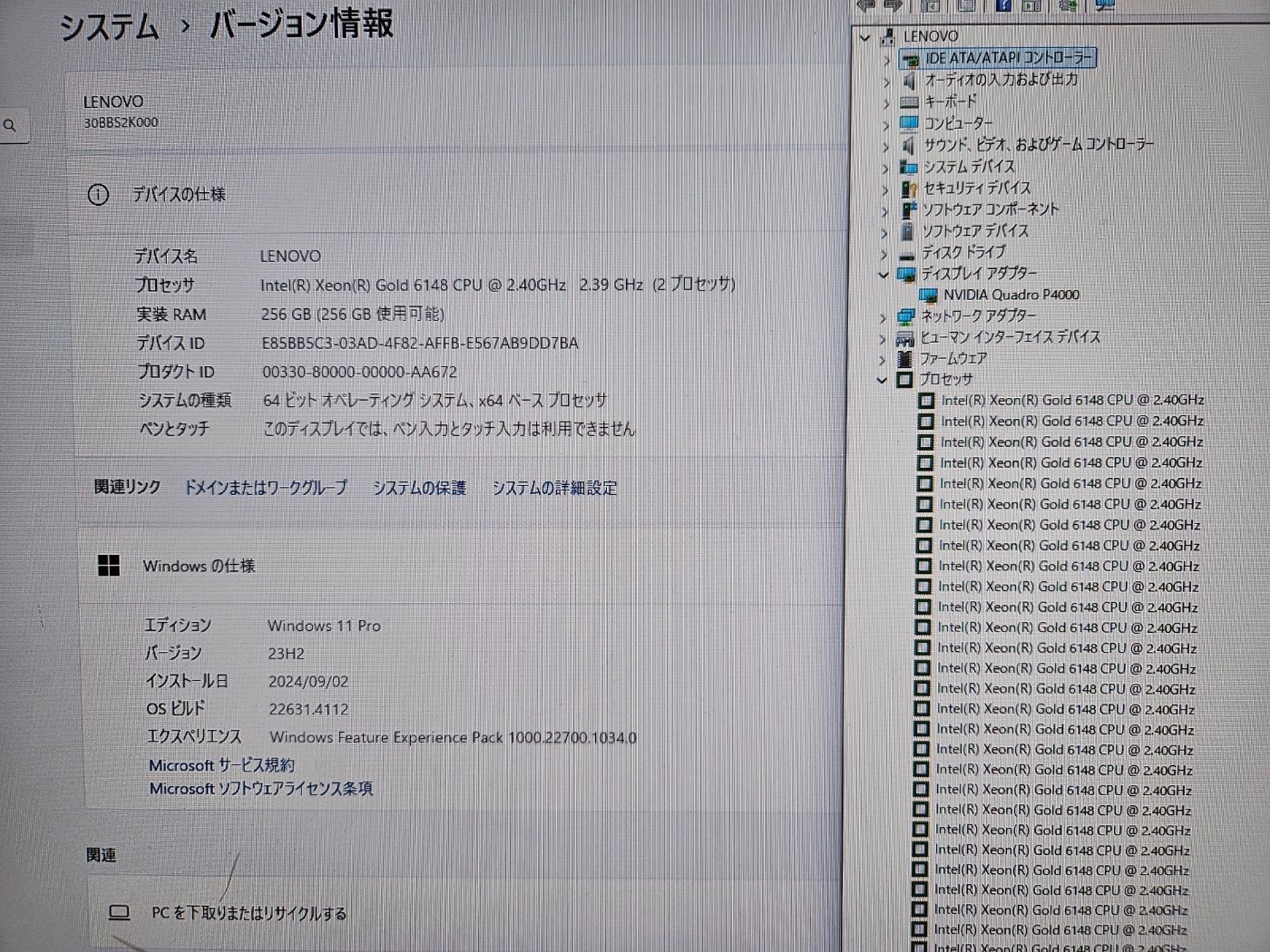The height and width of the screenshot is (952, 1270).
Task: Click the NVIDIA Quadro P4000 adapter icon
Action: click(927, 296)
